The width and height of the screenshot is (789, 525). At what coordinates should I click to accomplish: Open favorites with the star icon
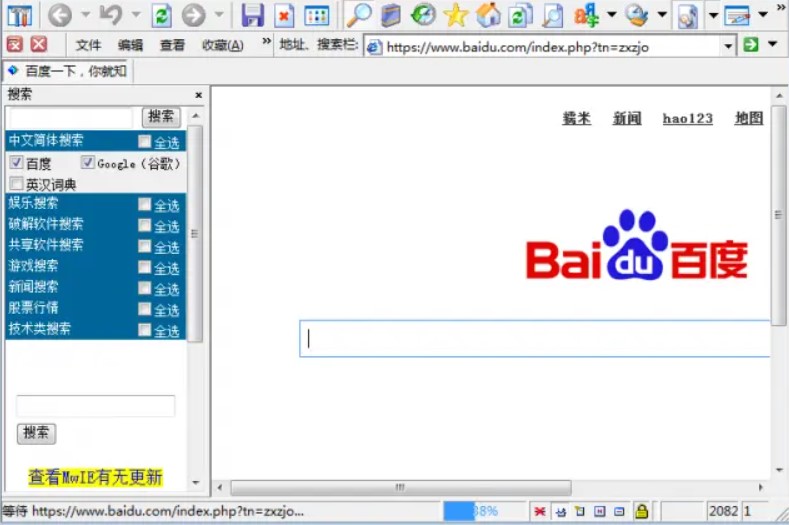point(456,15)
